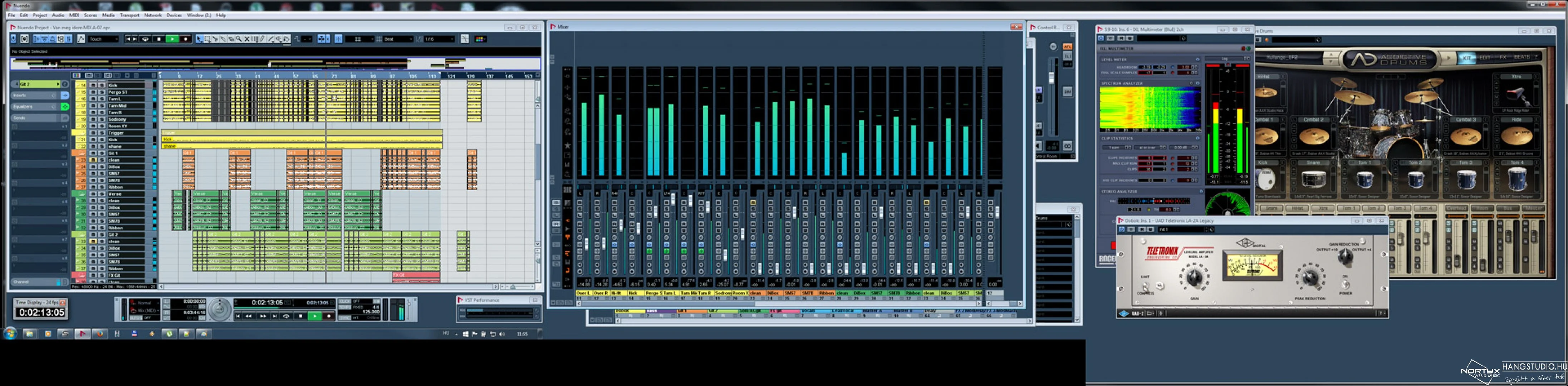Switch to the KIT tab in Addictive Drums
The height and width of the screenshot is (386, 1568).
tap(1466, 58)
